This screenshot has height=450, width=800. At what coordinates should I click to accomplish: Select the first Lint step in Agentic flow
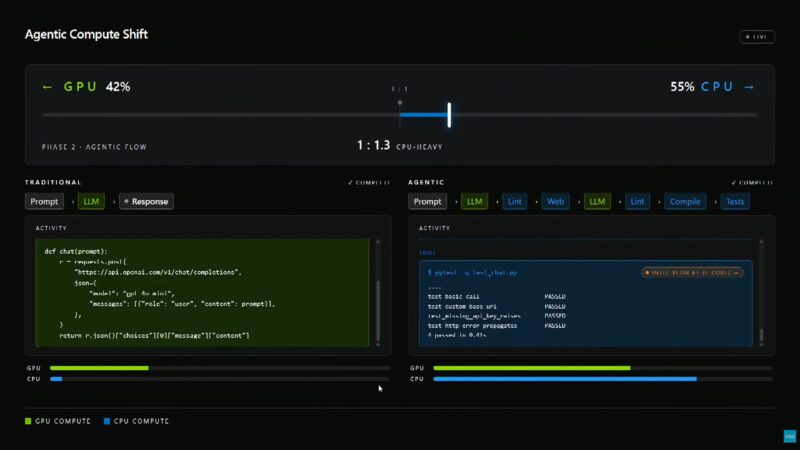pyautogui.click(x=515, y=202)
